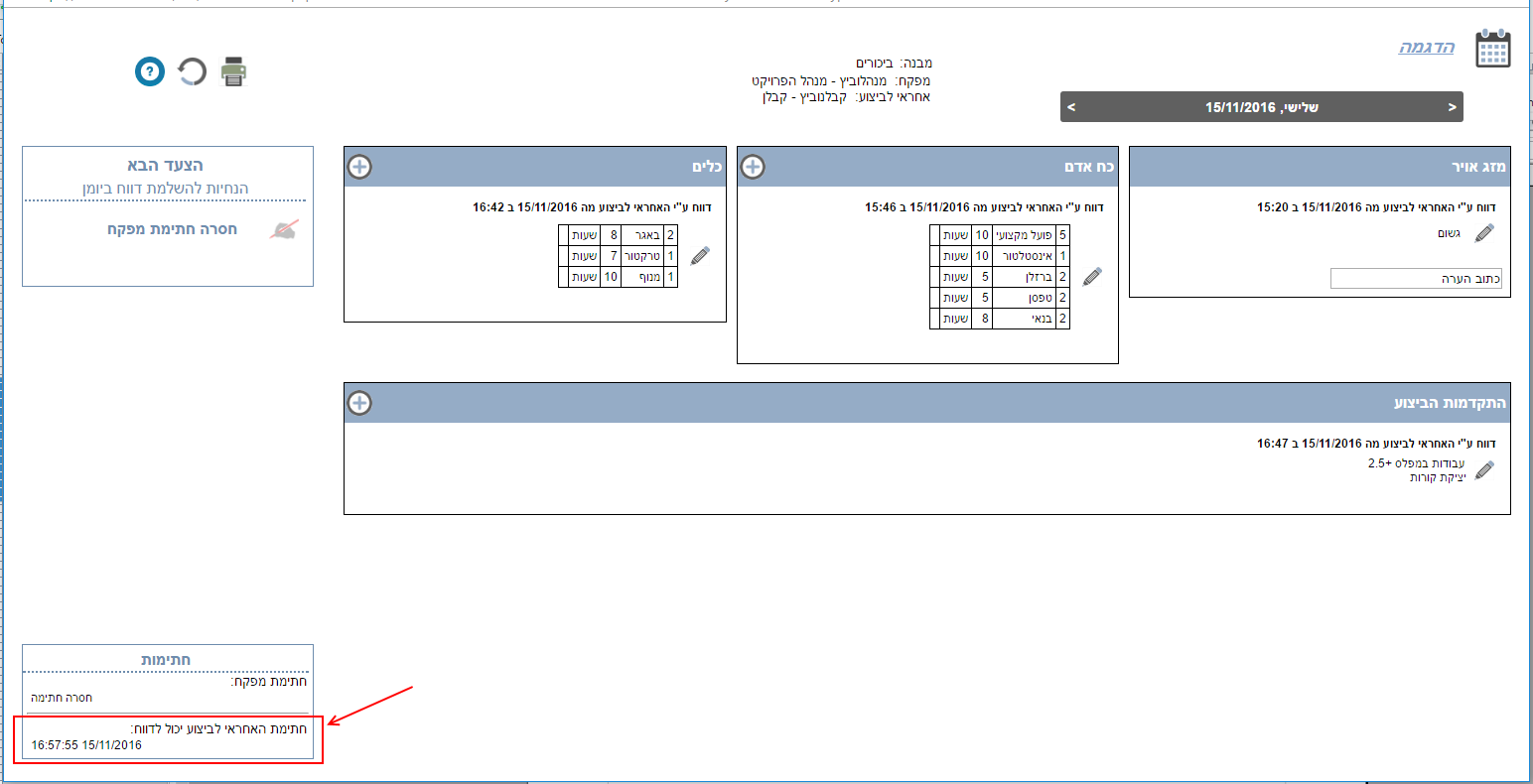This screenshot has height=784, width=1533.
Task: Click pencil icon beside the כלים table
Action: click(x=700, y=256)
